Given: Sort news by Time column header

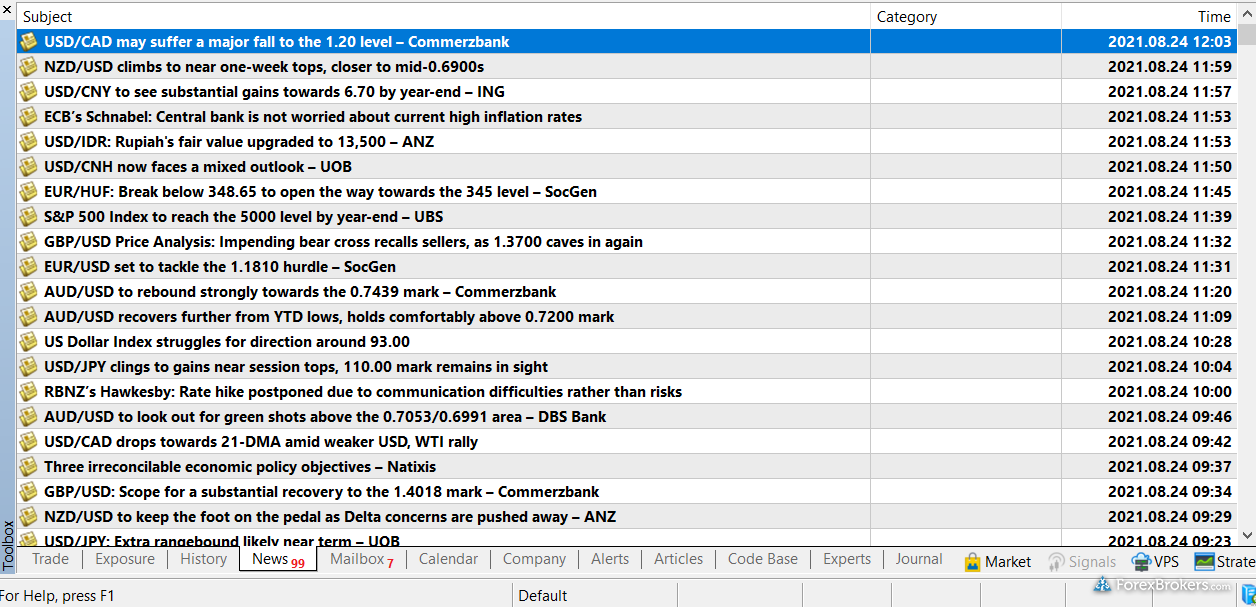Looking at the screenshot, I should tap(1149, 16).
